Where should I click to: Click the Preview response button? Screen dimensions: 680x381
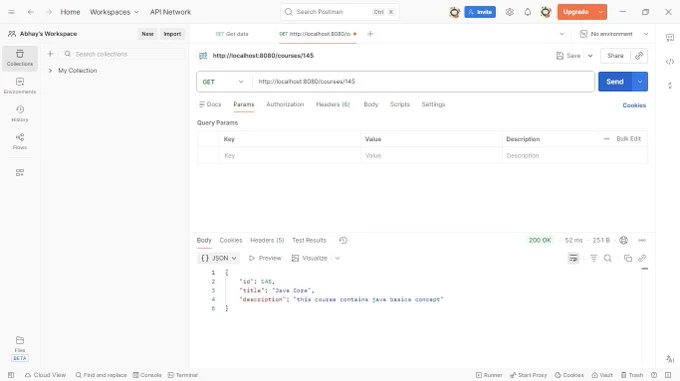[x=265, y=258]
